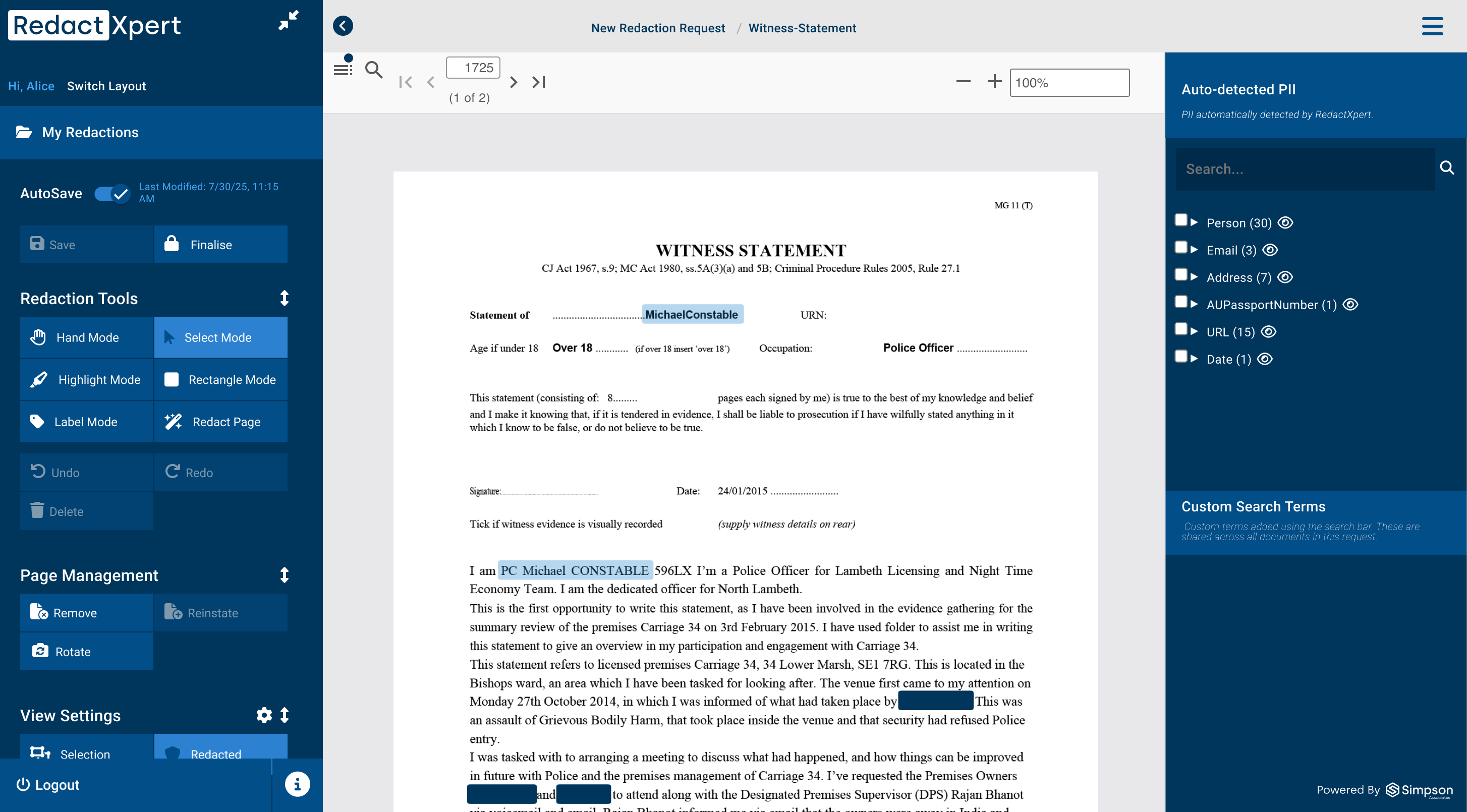1467x812 pixels.
Task: Expand the Address (7) category
Action: (1194, 277)
